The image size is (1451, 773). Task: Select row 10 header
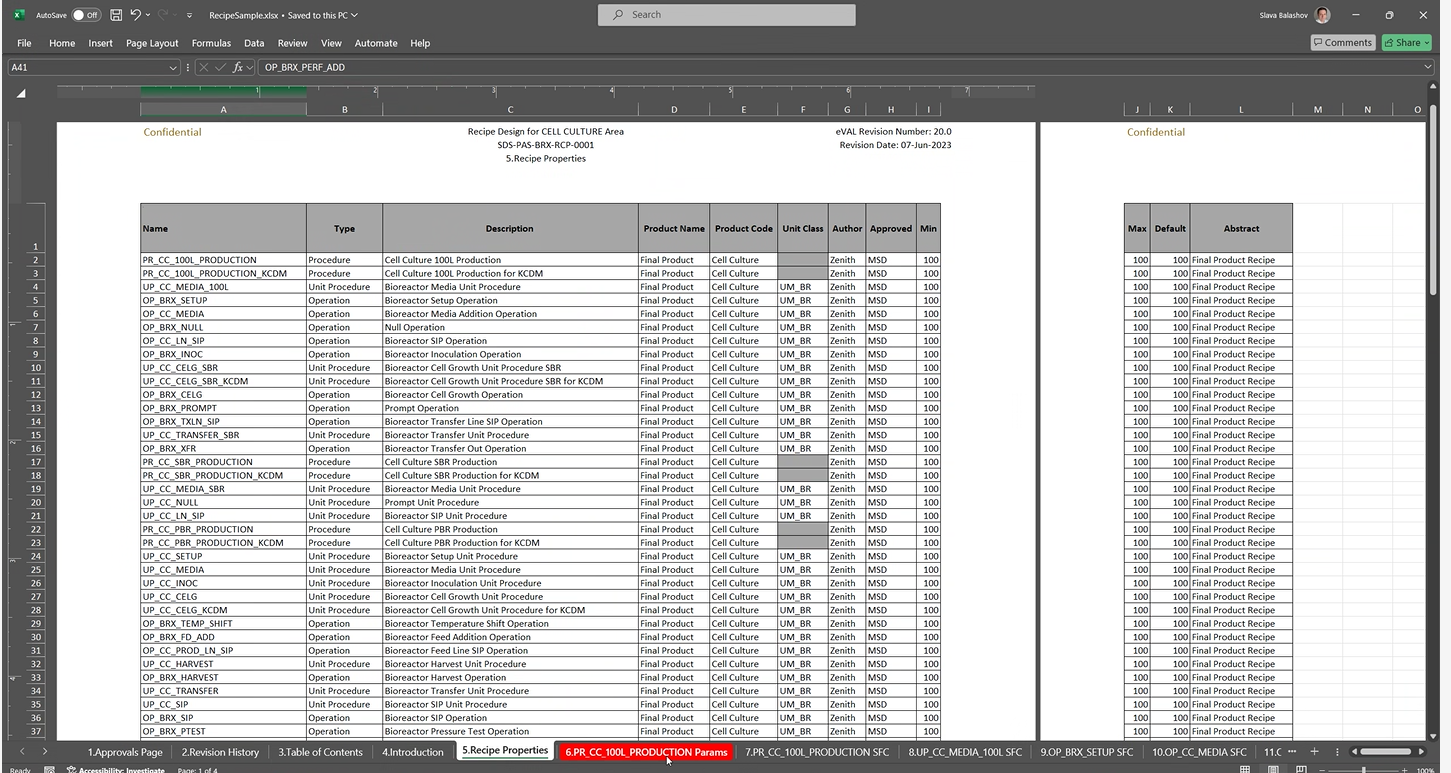[x=36, y=367]
